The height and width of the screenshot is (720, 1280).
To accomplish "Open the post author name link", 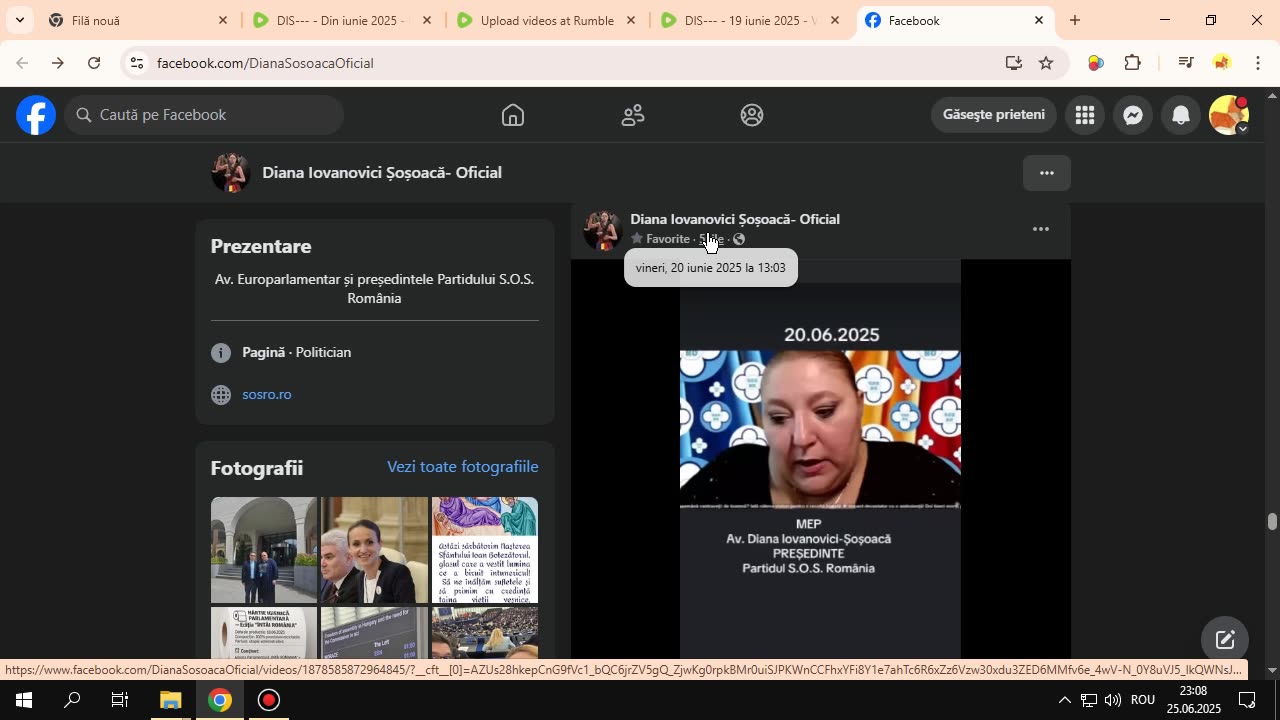I will (x=735, y=219).
